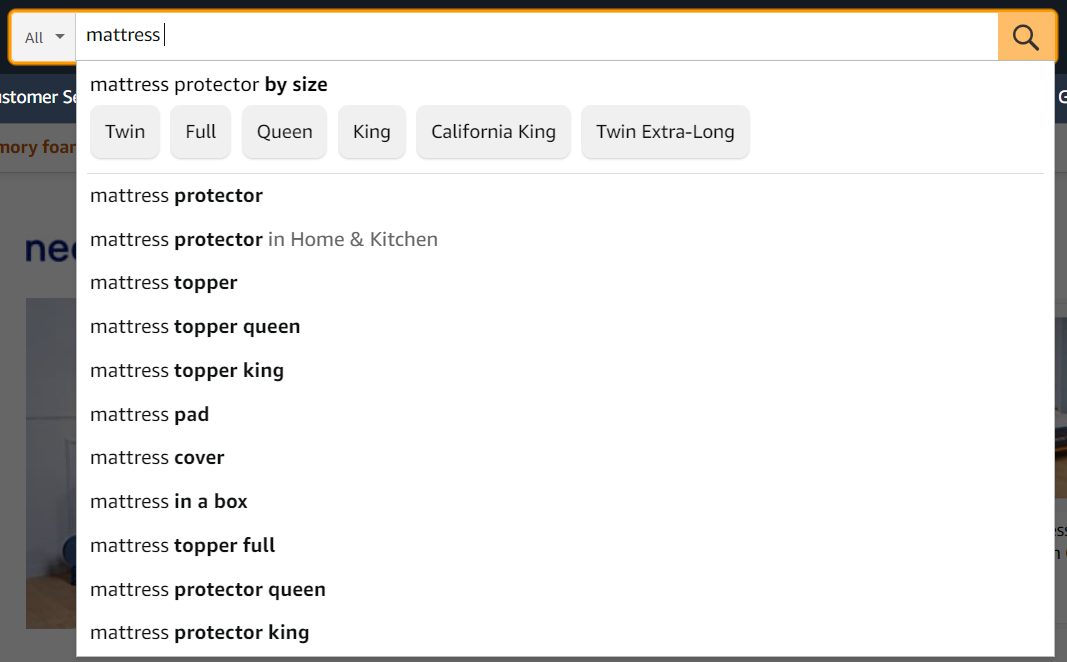
Task: Choose the mattress topper king suggestion
Action: pyautogui.click(x=187, y=371)
